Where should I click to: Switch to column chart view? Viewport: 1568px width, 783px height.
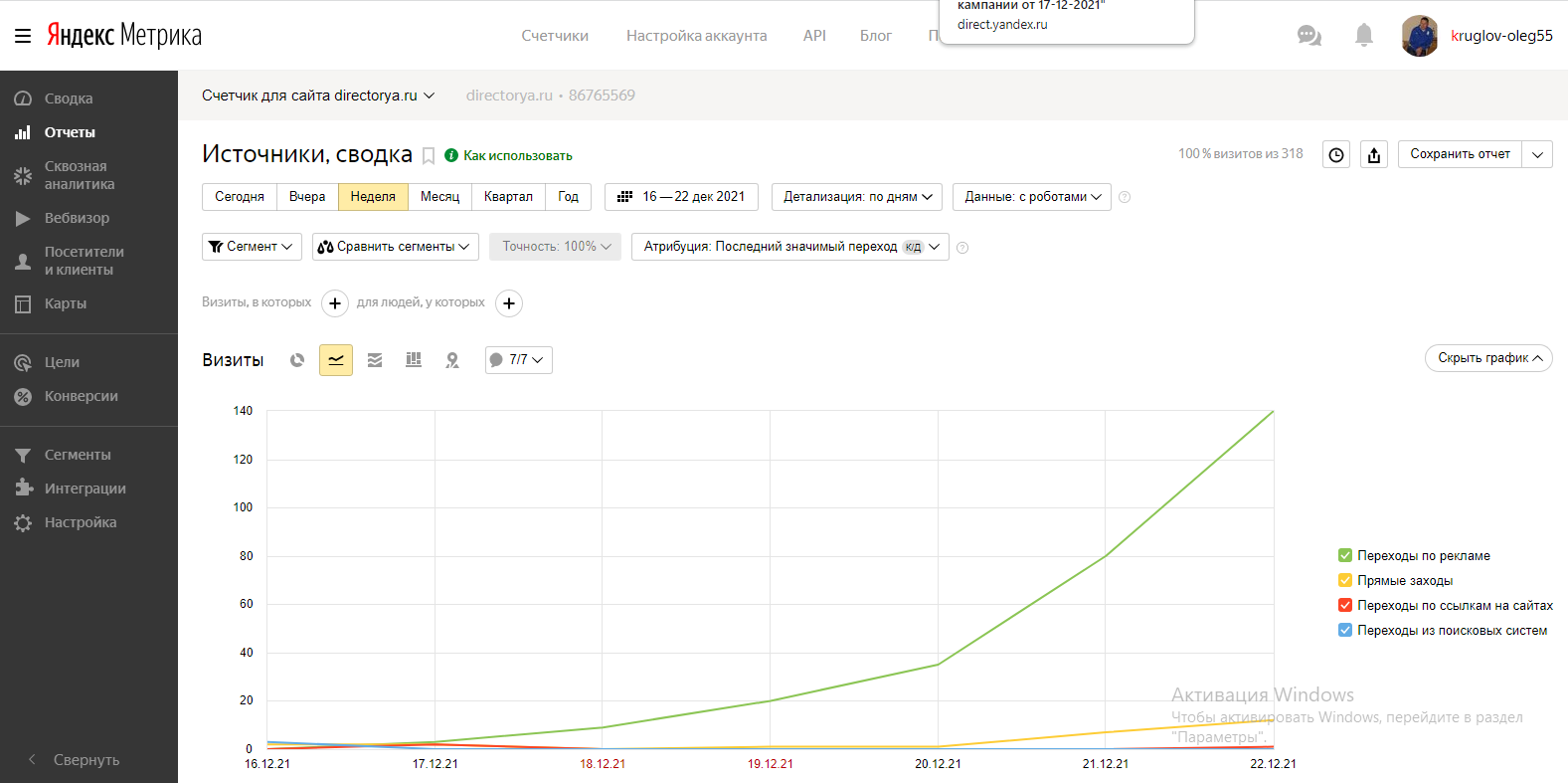coord(414,360)
